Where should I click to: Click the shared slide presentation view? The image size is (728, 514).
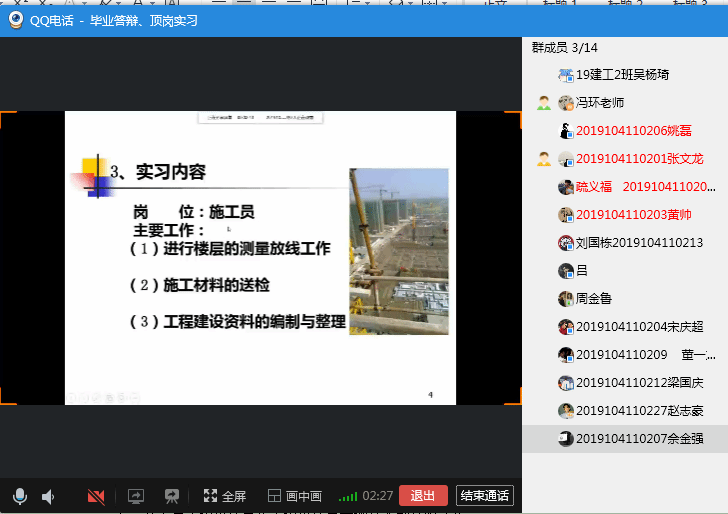tap(260, 258)
